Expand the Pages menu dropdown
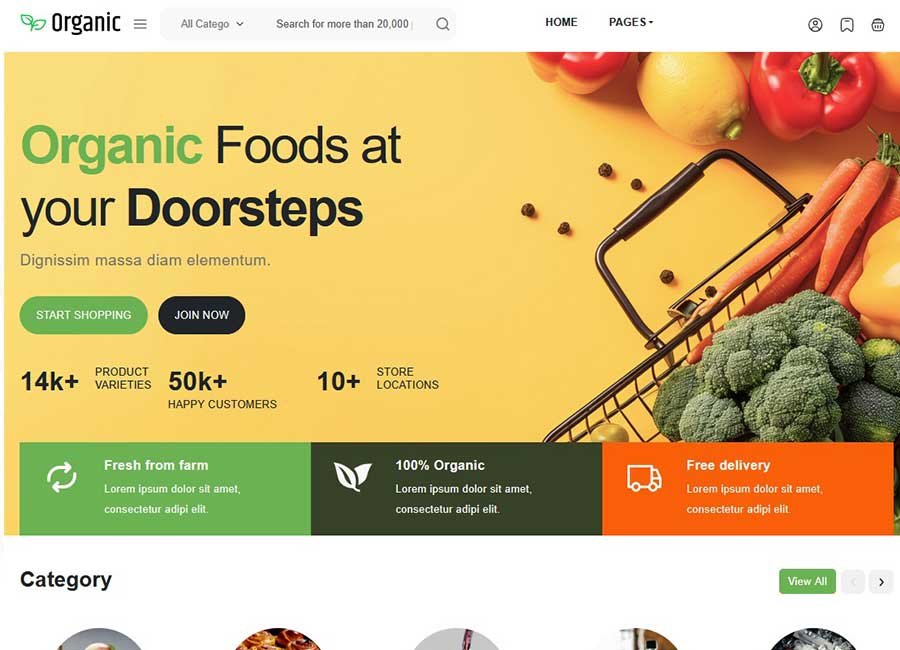This screenshot has width=900, height=650. 631,22
